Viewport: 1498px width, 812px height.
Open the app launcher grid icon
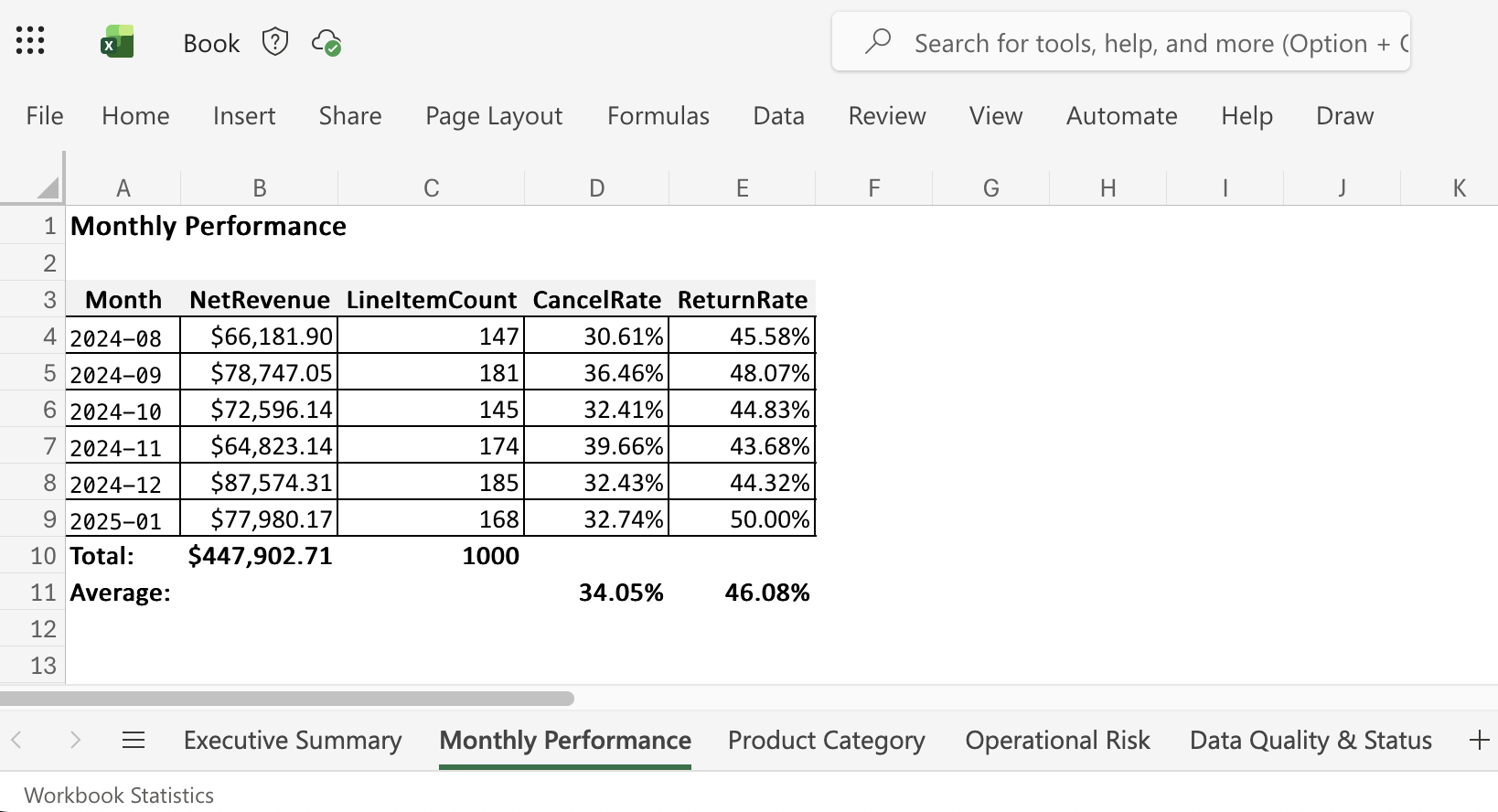(x=30, y=40)
